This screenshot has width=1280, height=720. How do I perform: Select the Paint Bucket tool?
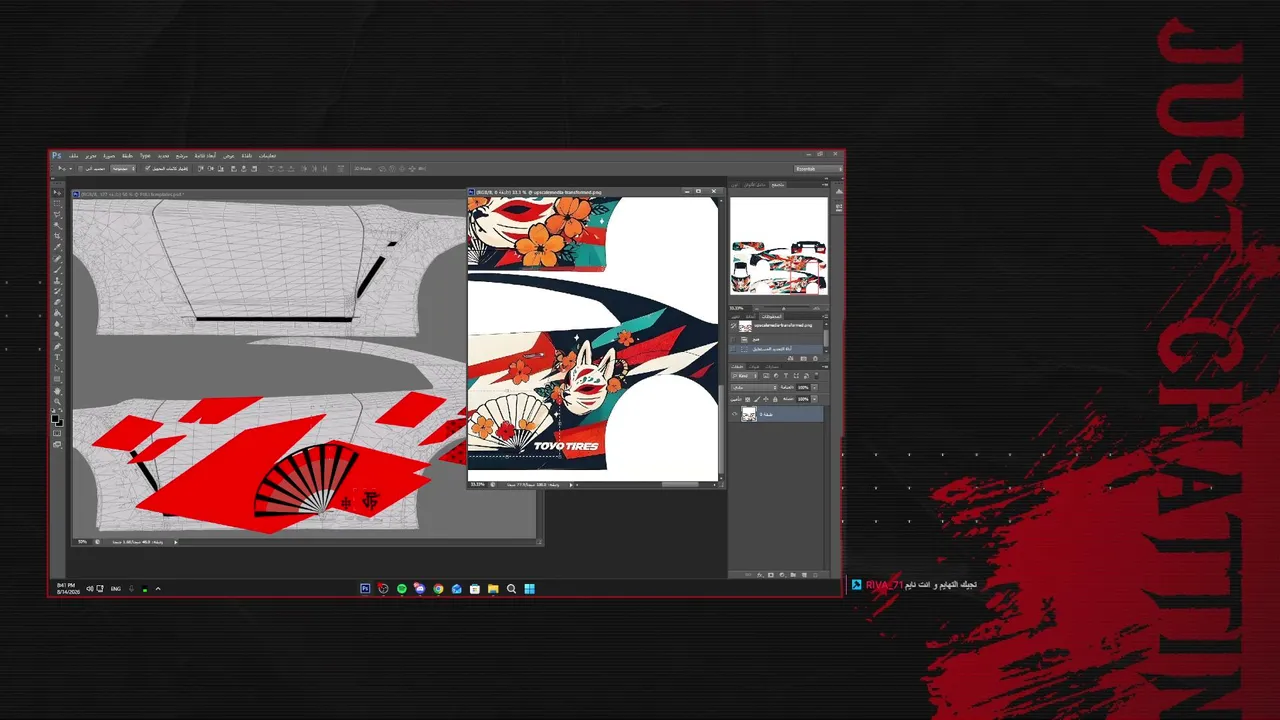[x=58, y=313]
